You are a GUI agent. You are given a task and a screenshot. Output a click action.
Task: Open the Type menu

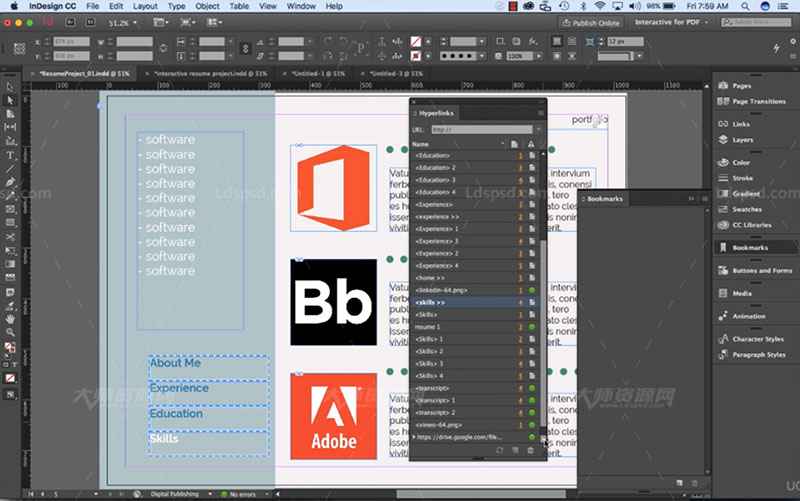177,6
